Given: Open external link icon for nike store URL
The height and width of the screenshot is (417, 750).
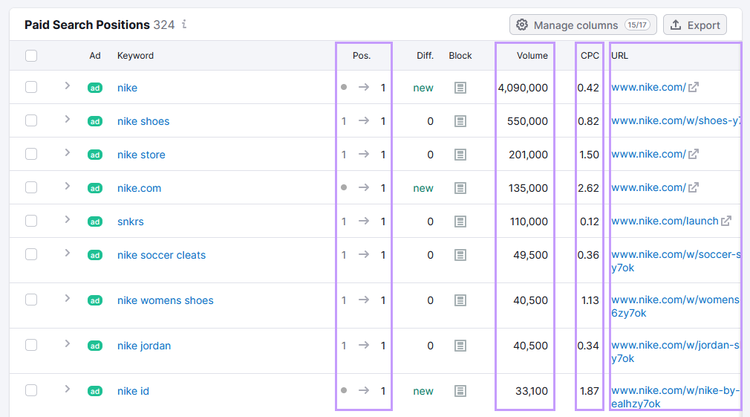Looking at the screenshot, I should [694, 154].
